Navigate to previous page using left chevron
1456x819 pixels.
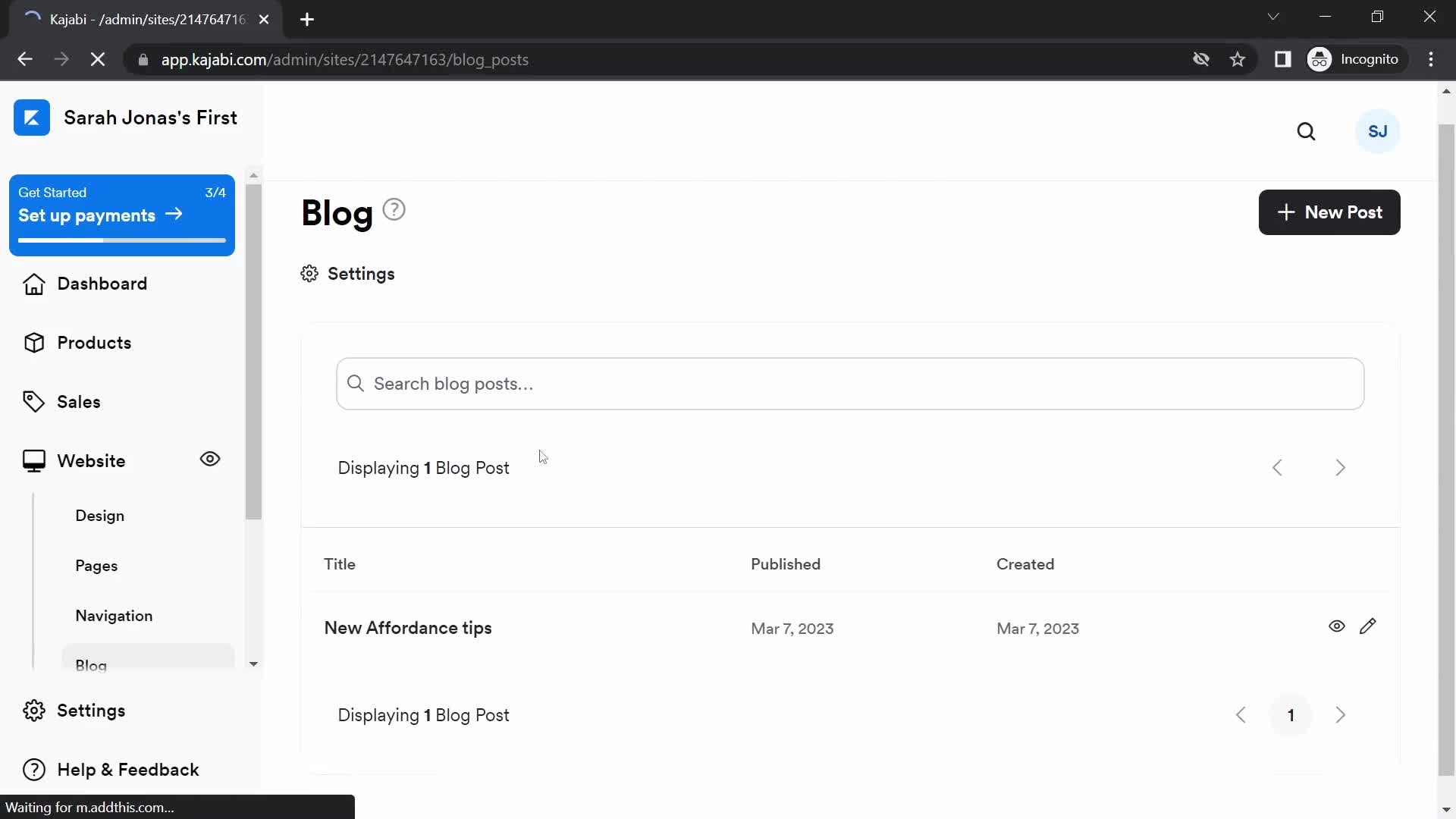pyautogui.click(x=1242, y=714)
